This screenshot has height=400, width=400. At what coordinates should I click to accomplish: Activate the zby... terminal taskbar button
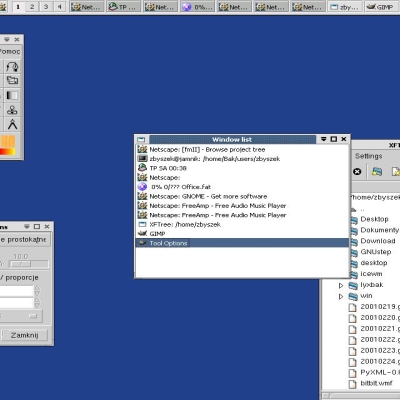[345, 7]
